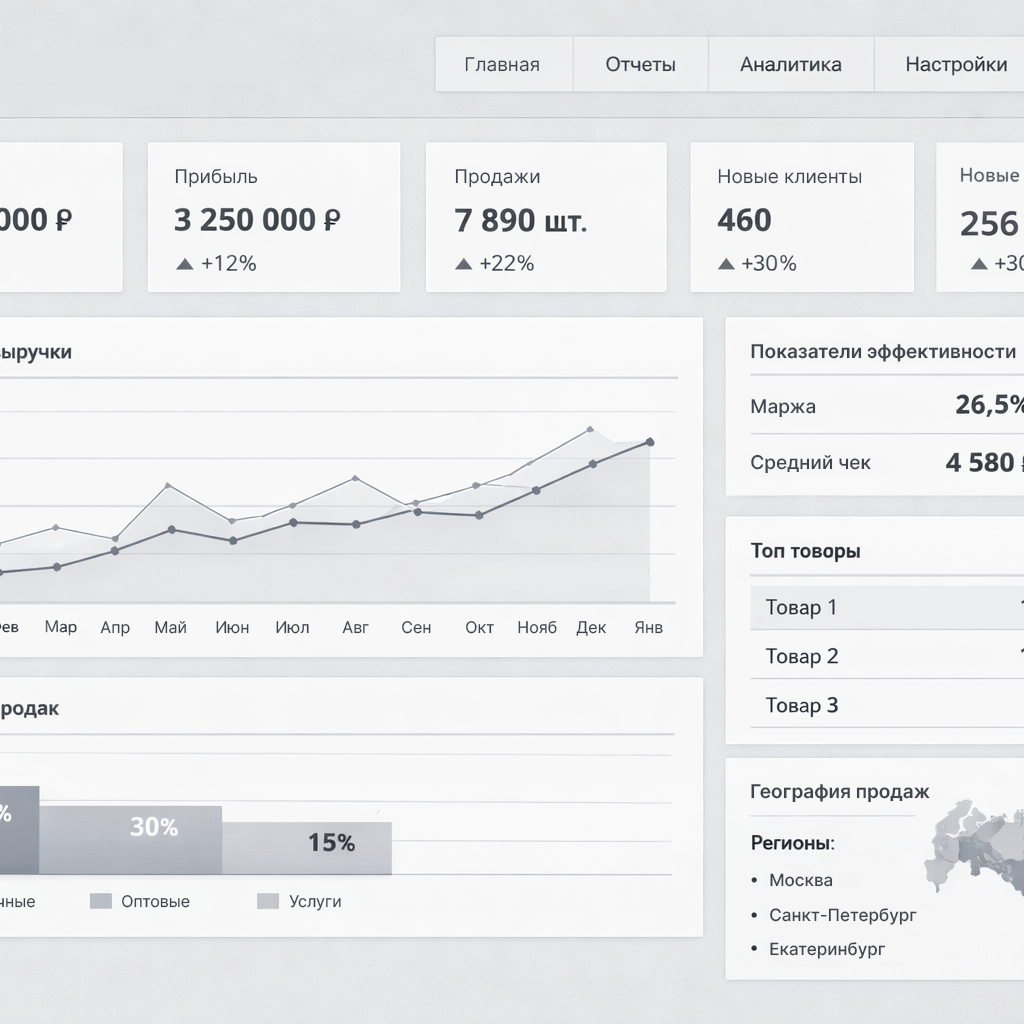Click the Топ товары heading
The image size is (1024, 1024).
click(x=805, y=551)
